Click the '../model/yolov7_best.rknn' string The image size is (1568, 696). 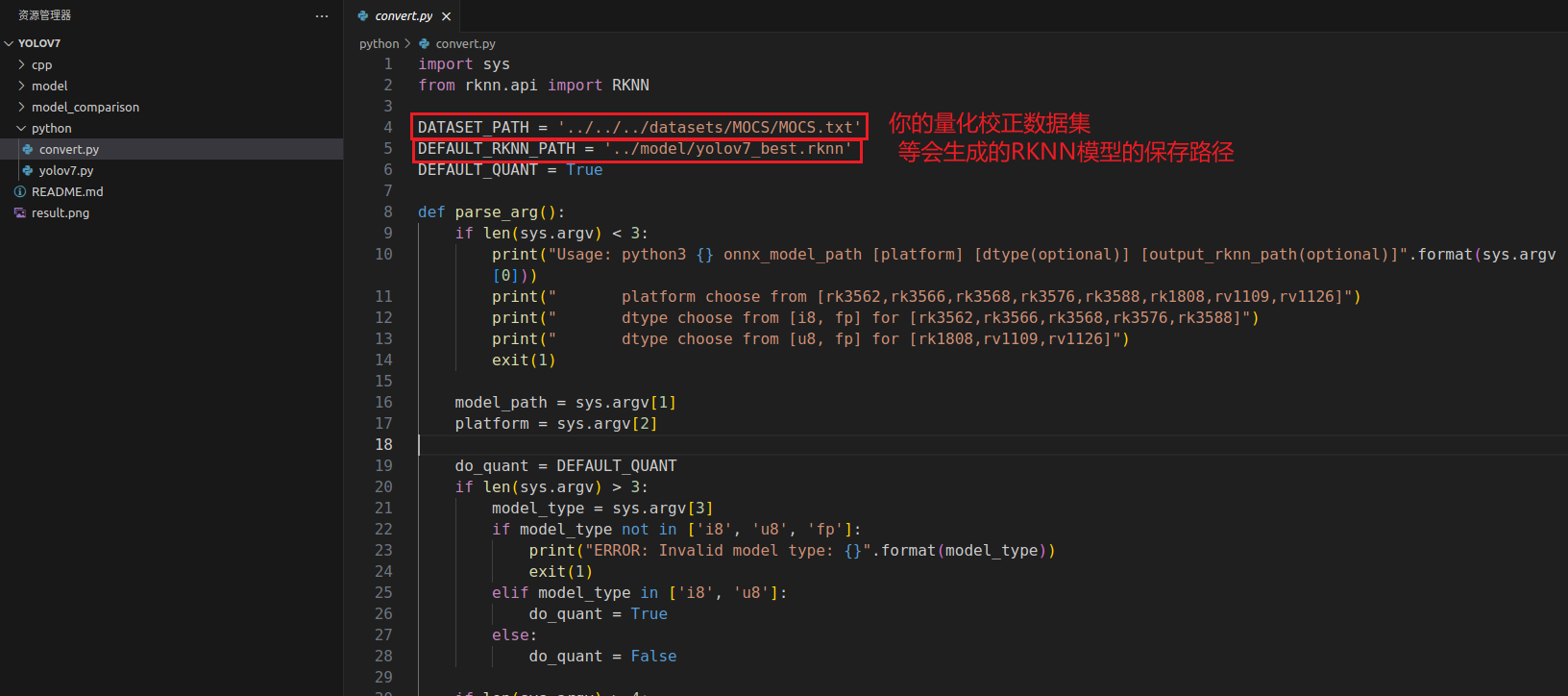(727, 148)
